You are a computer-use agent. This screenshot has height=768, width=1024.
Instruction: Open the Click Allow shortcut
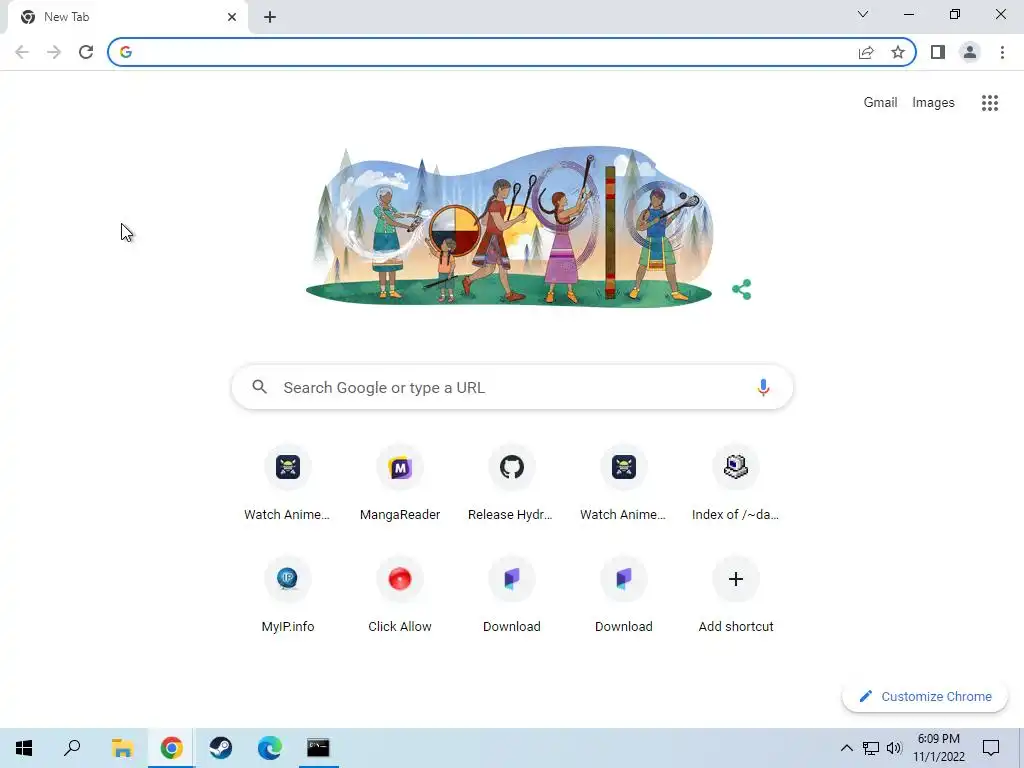(400, 595)
